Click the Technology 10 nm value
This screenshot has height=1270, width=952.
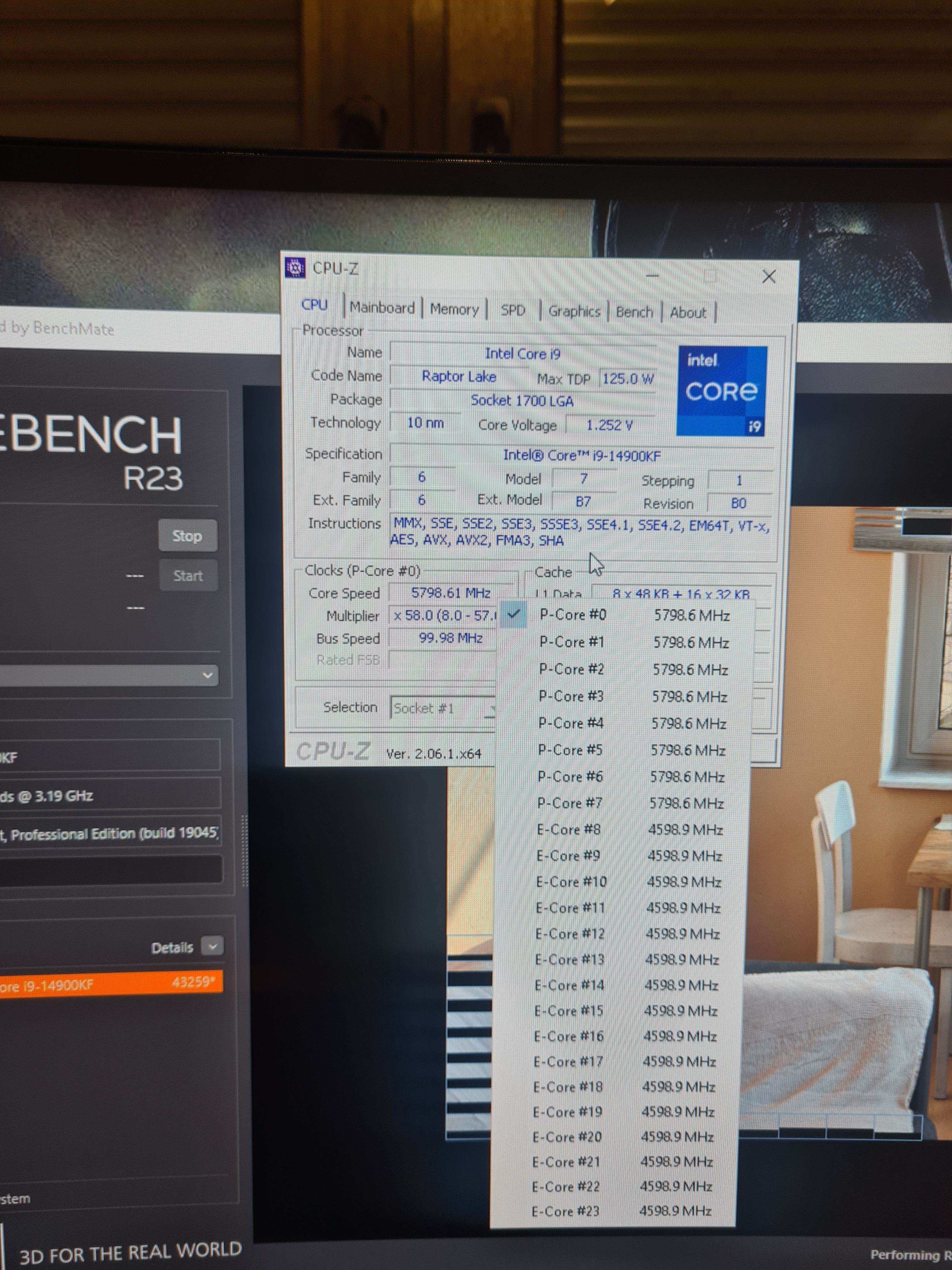425,423
